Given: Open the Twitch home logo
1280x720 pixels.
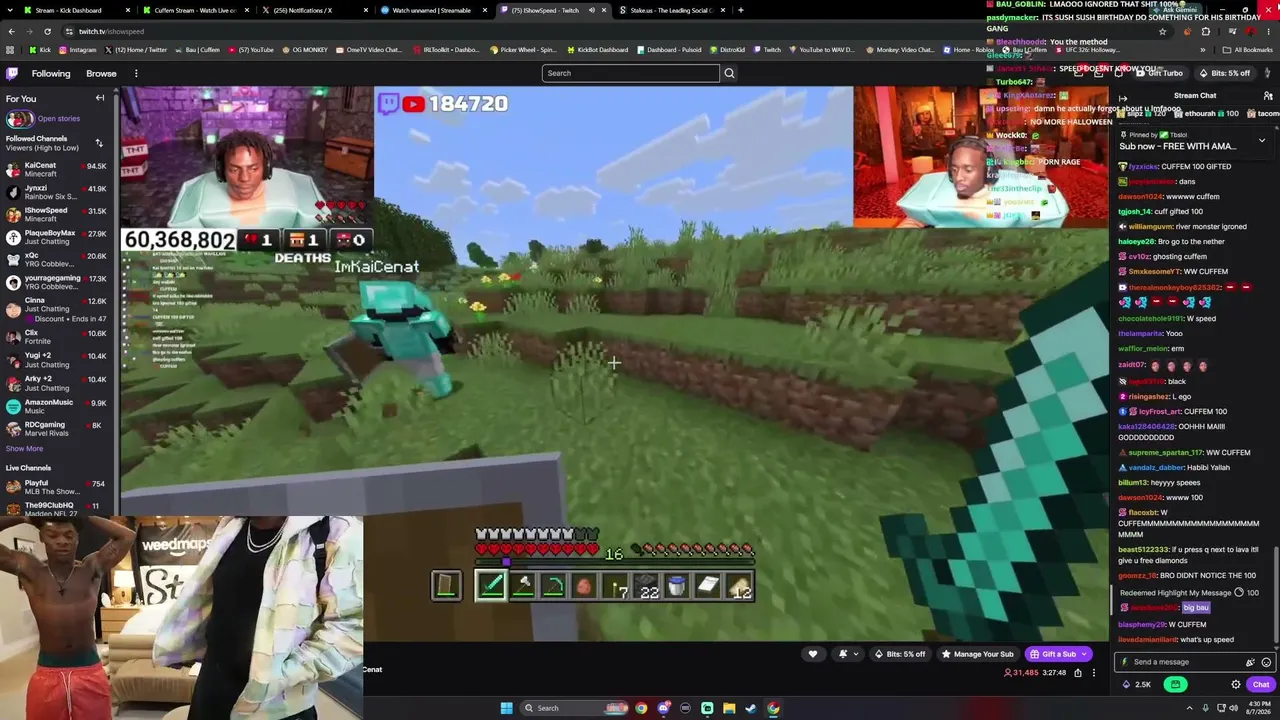Looking at the screenshot, I should pyautogui.click(x=12, y=73).
